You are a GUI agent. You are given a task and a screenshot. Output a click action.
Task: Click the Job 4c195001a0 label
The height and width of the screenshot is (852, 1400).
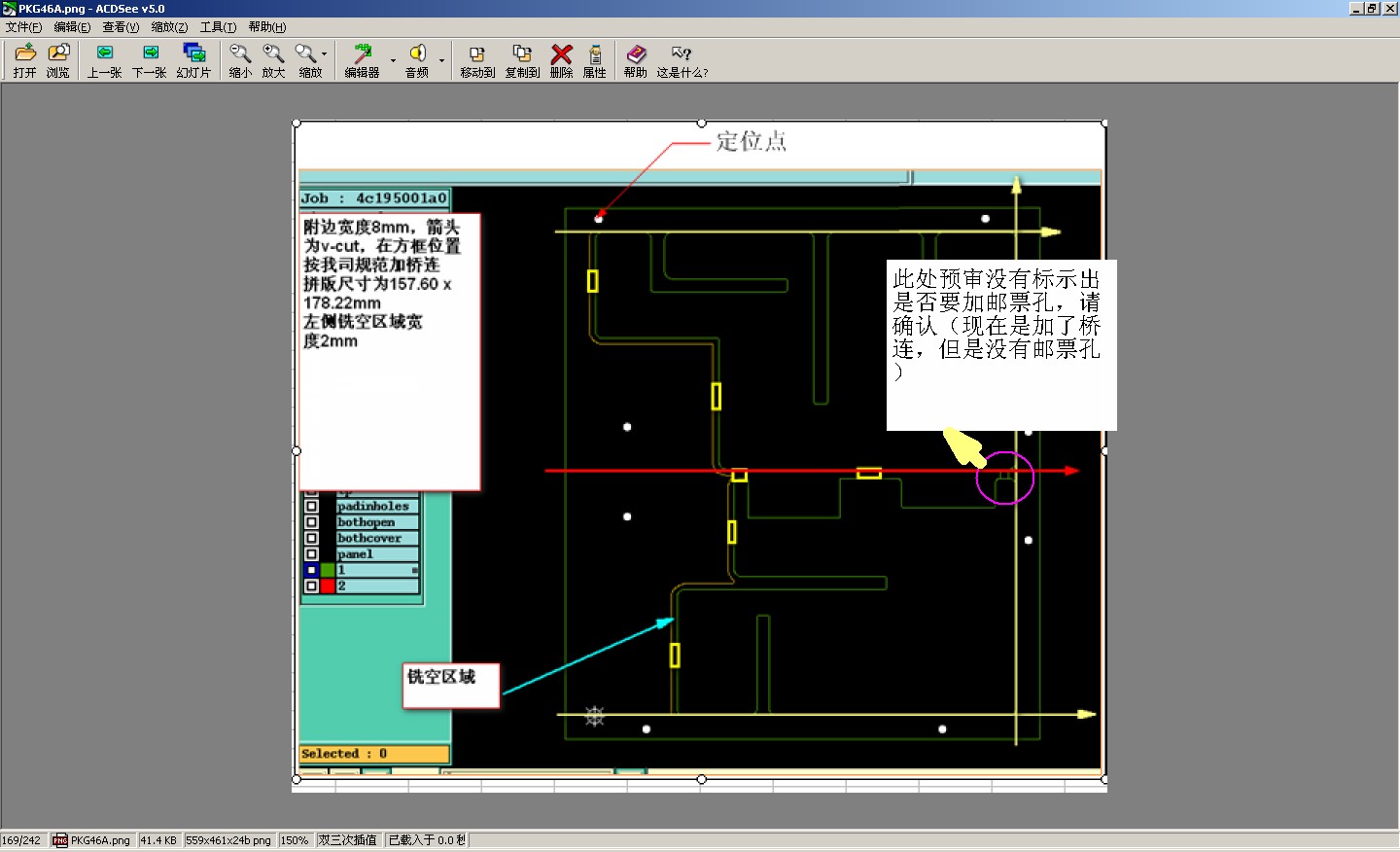[x=374, y=198]
